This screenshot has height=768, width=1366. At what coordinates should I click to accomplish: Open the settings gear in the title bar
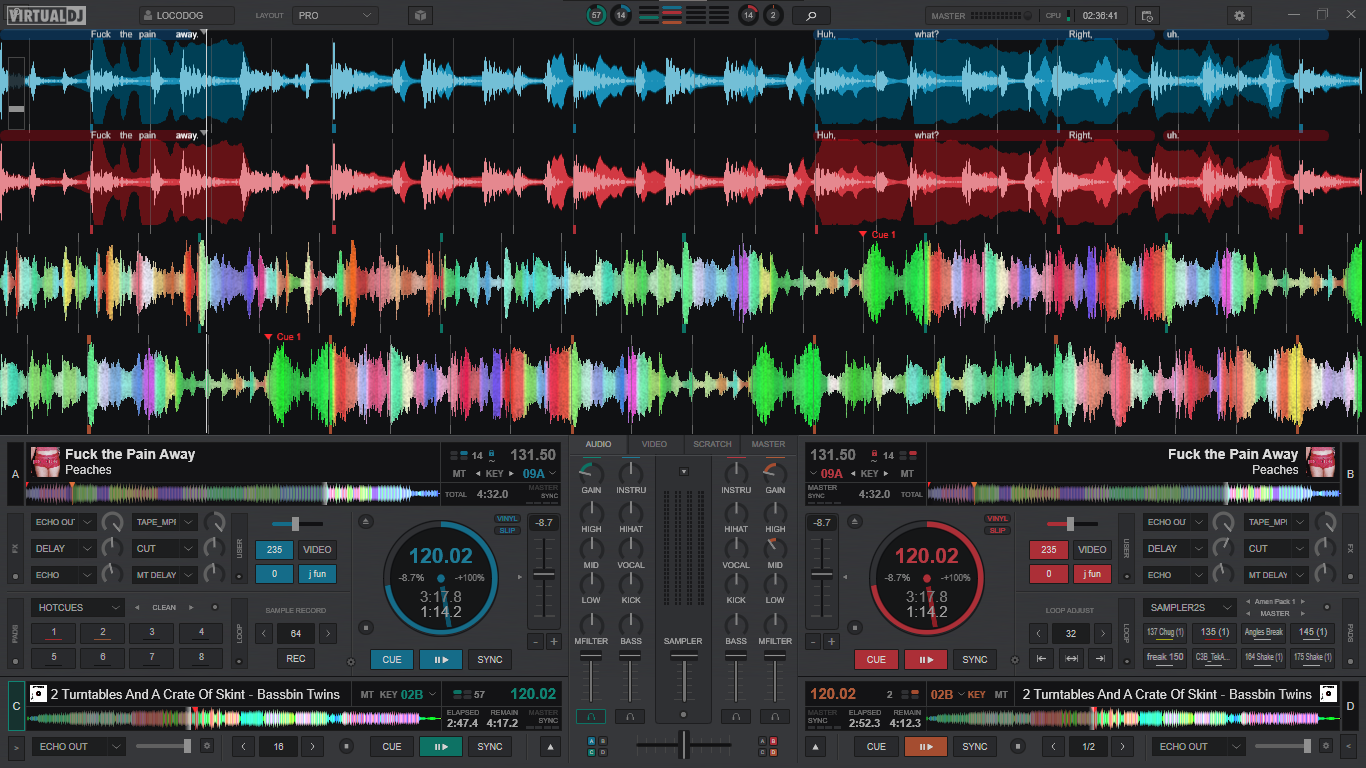pyautogui.click(x=1240, y=16)
